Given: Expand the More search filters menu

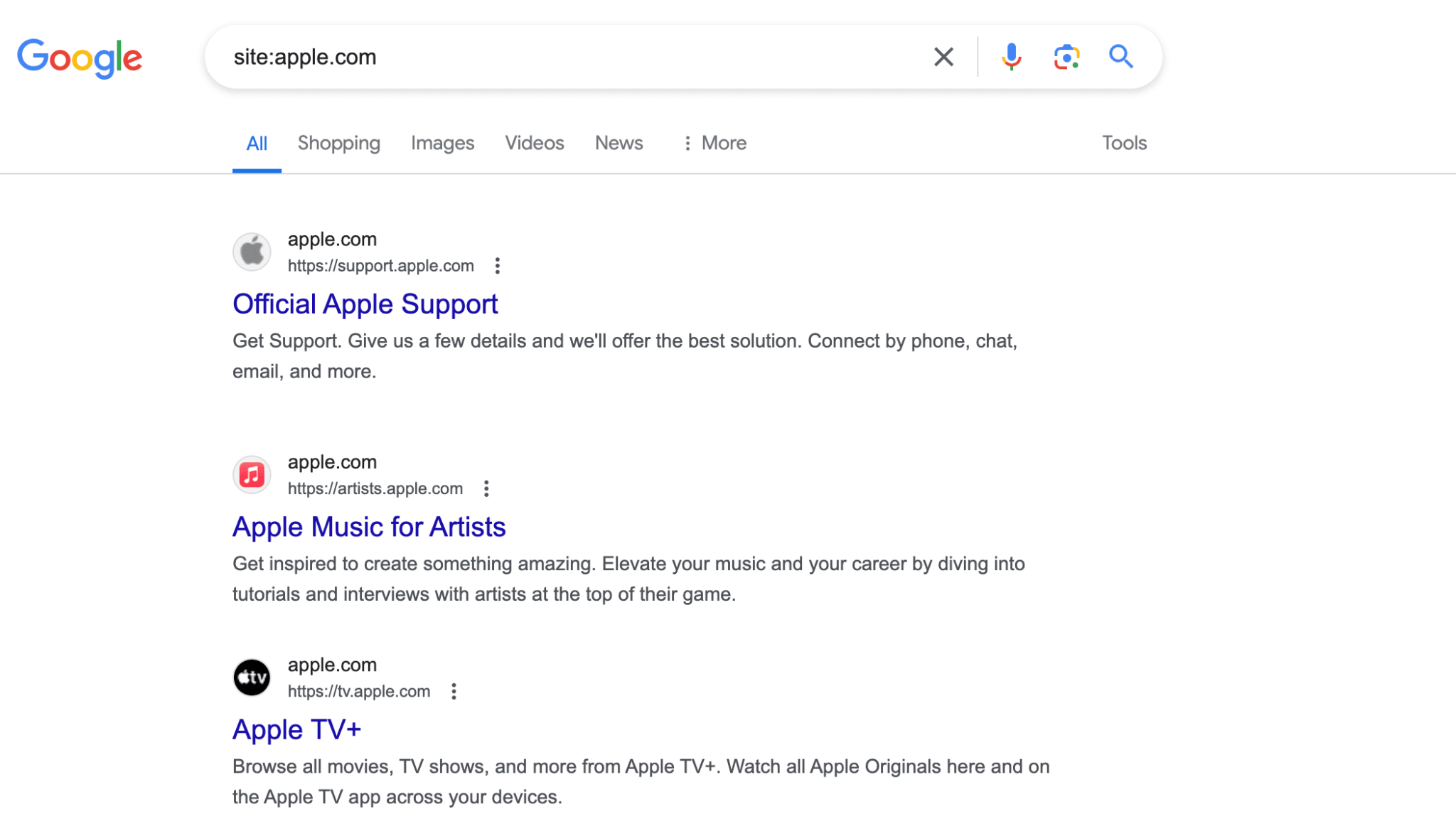Looking at the screenshot, I should [714, 143].
